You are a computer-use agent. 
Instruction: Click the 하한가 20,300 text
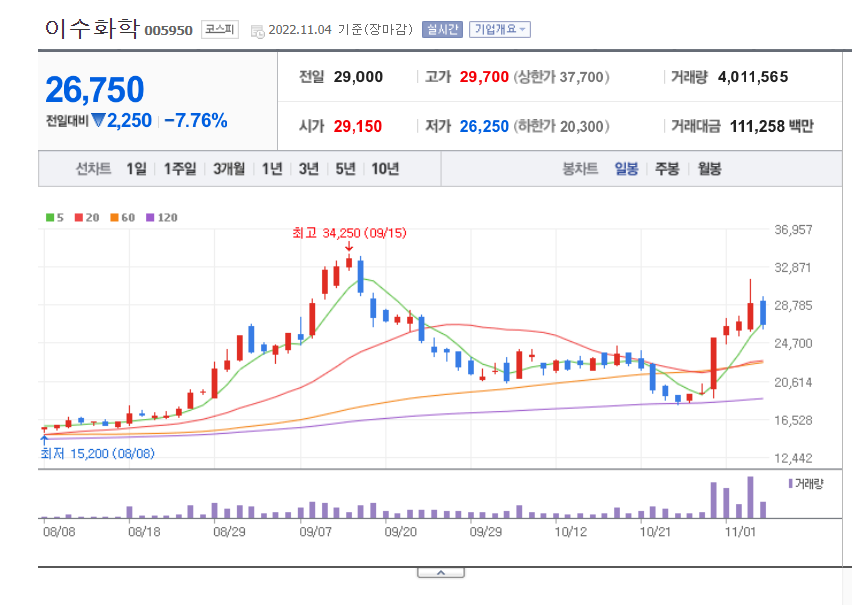561,127
